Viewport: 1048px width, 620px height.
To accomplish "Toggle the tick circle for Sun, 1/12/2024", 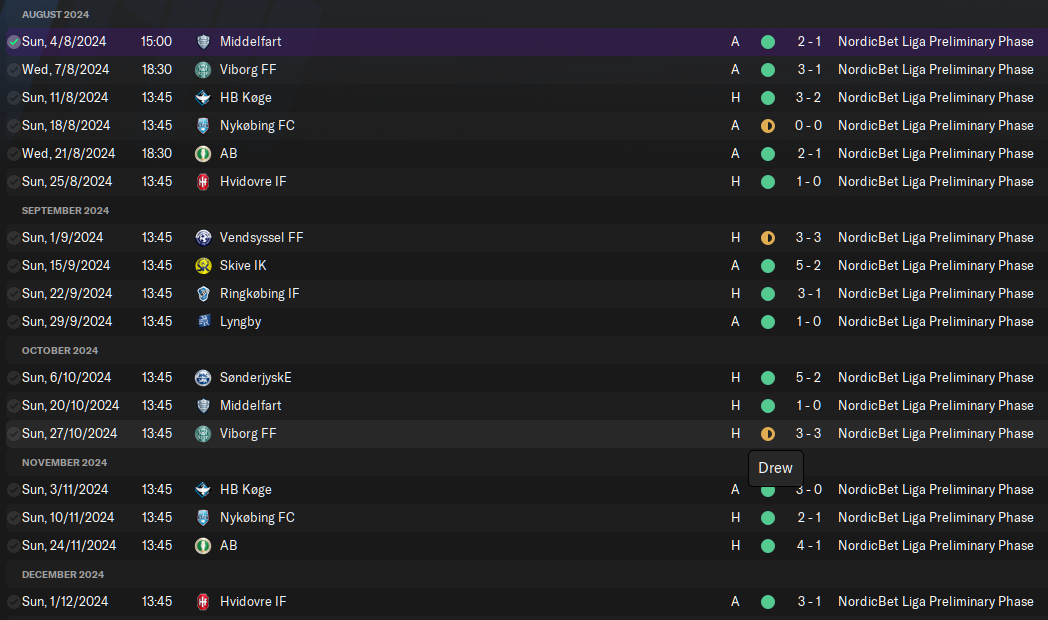I will click(13, 602).
